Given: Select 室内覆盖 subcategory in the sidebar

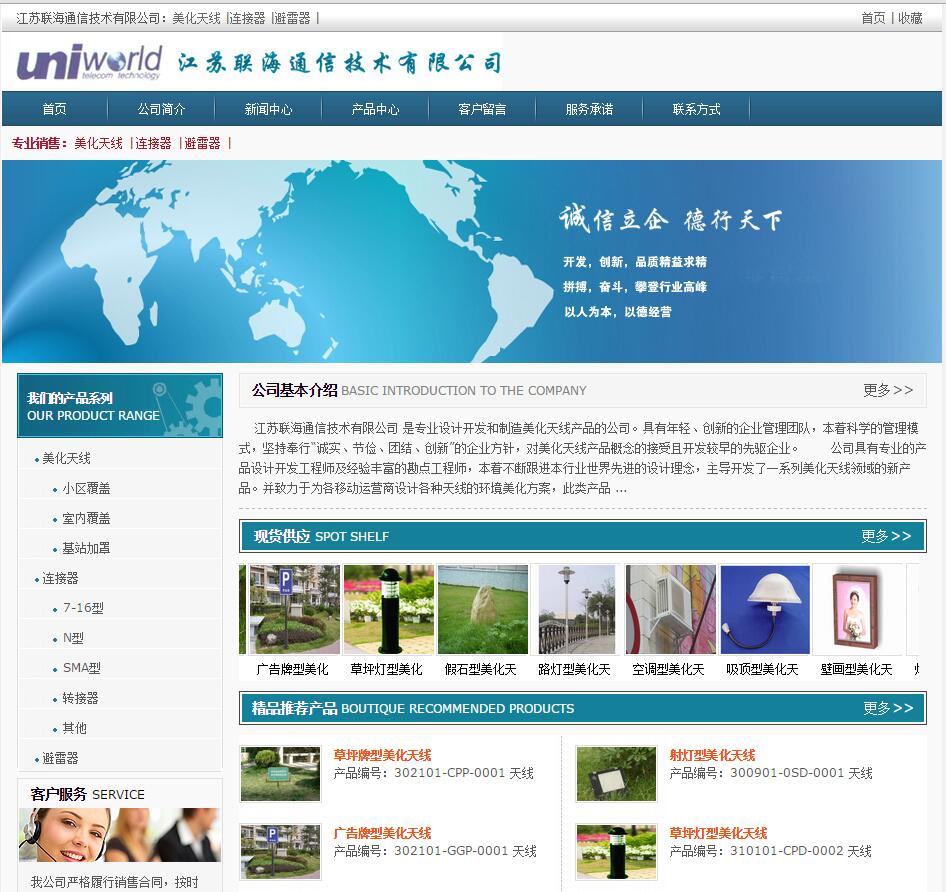Looking at the screenshot, I should coord(86,518).
